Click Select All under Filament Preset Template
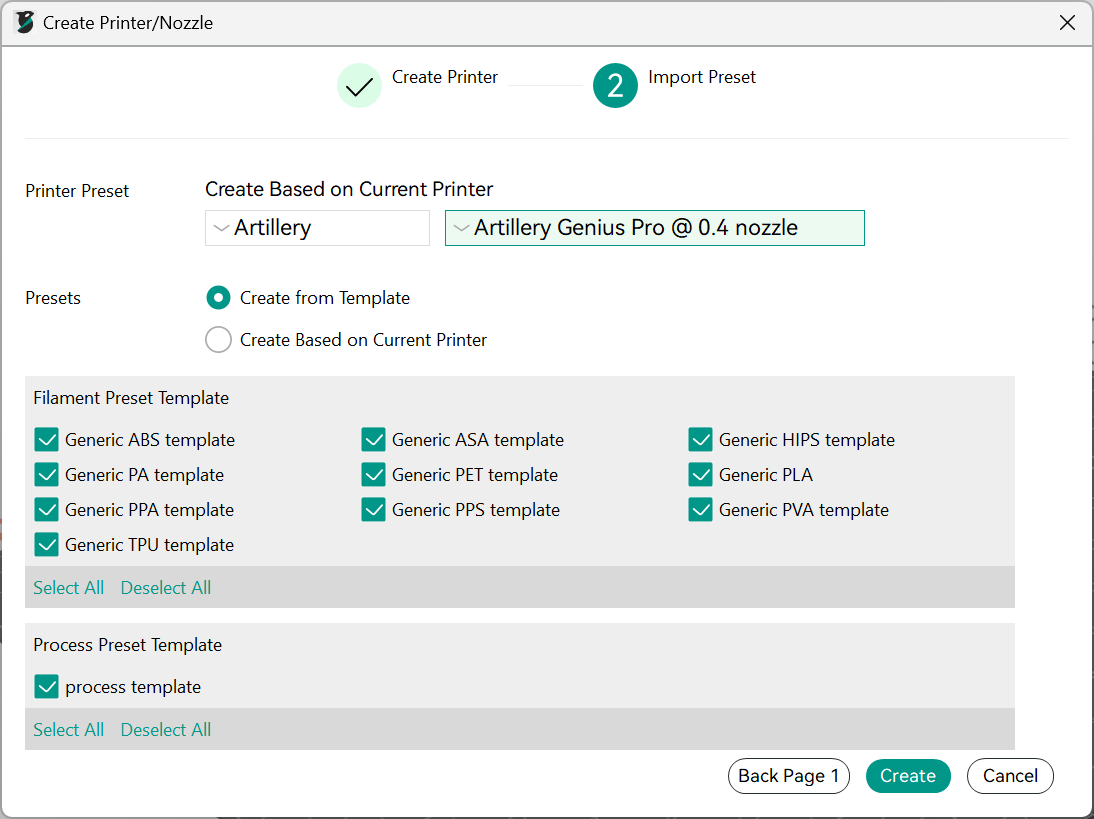Image resolution: width=1094 pixels, height=819 pixels. 68,587
